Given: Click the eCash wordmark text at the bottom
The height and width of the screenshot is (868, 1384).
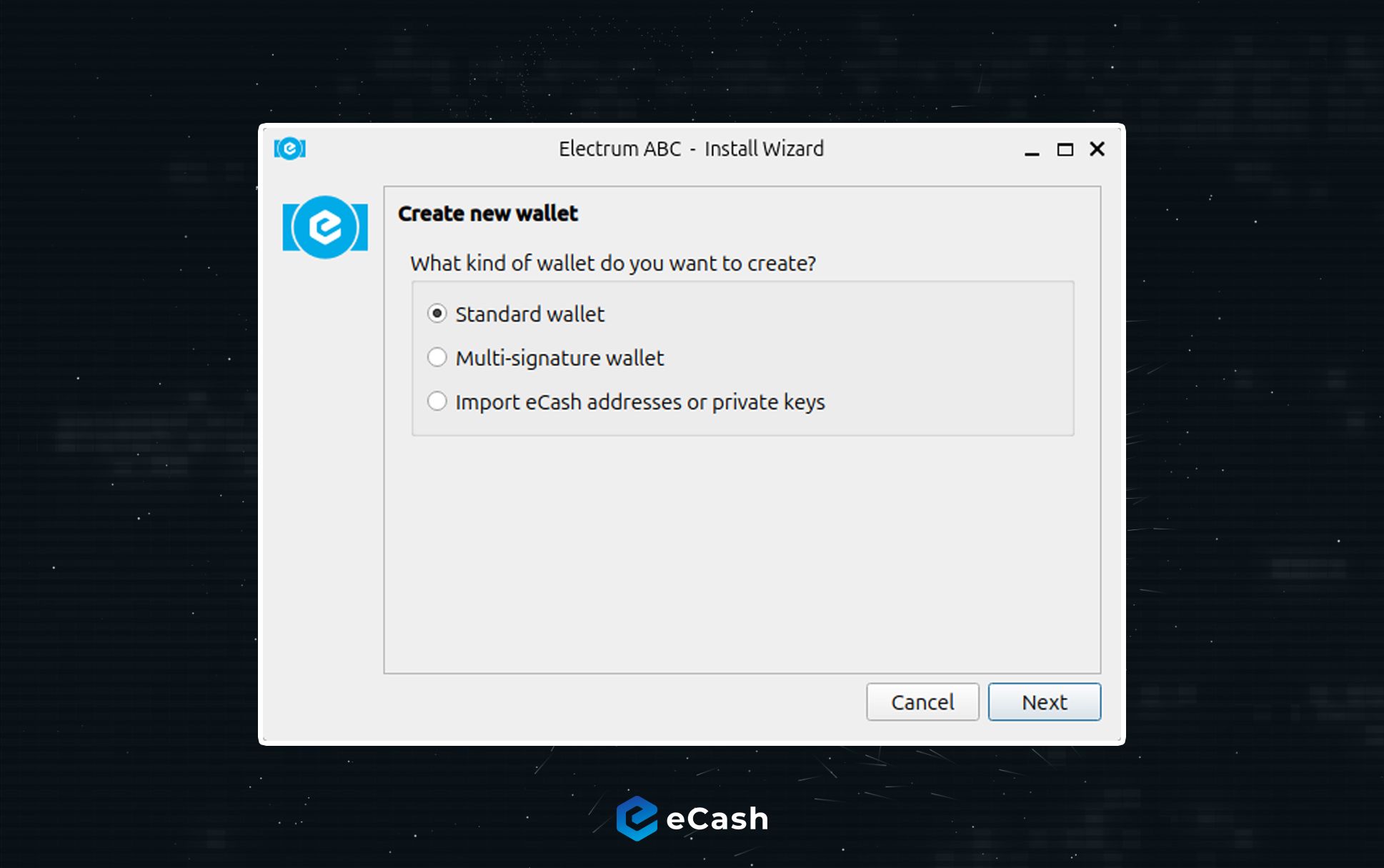Looking at the screenshot, I should [717, 819].
